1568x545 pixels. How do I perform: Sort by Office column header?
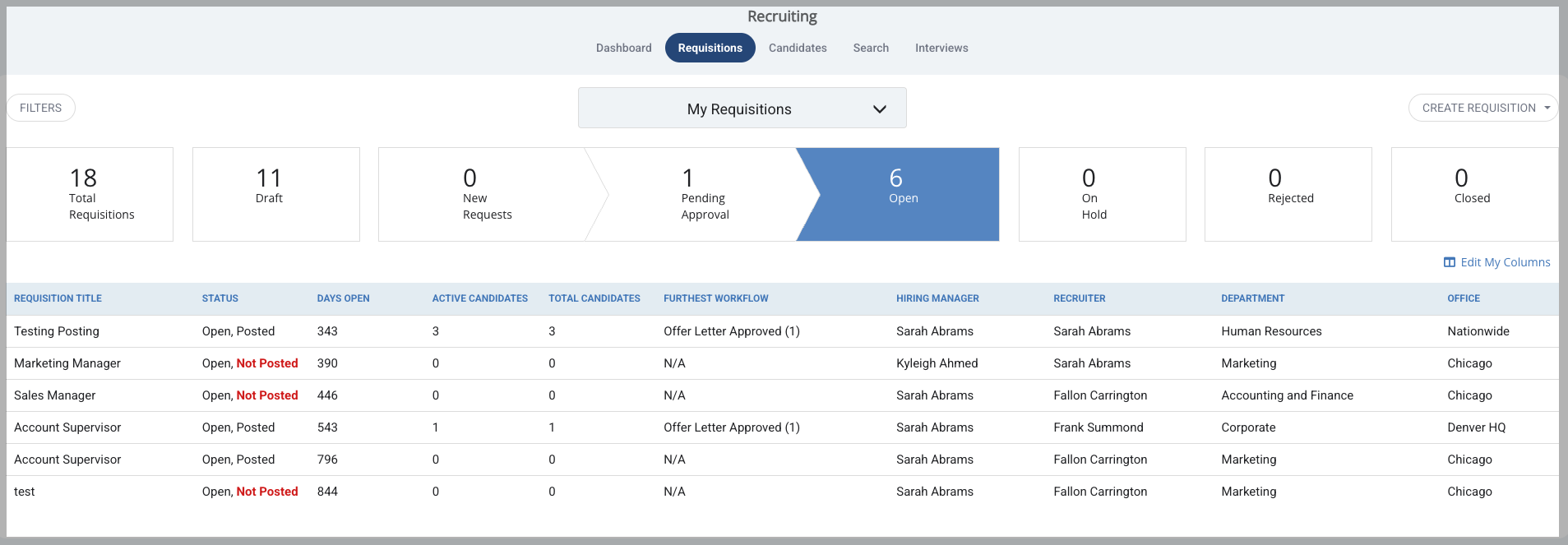coord(1464,298)
